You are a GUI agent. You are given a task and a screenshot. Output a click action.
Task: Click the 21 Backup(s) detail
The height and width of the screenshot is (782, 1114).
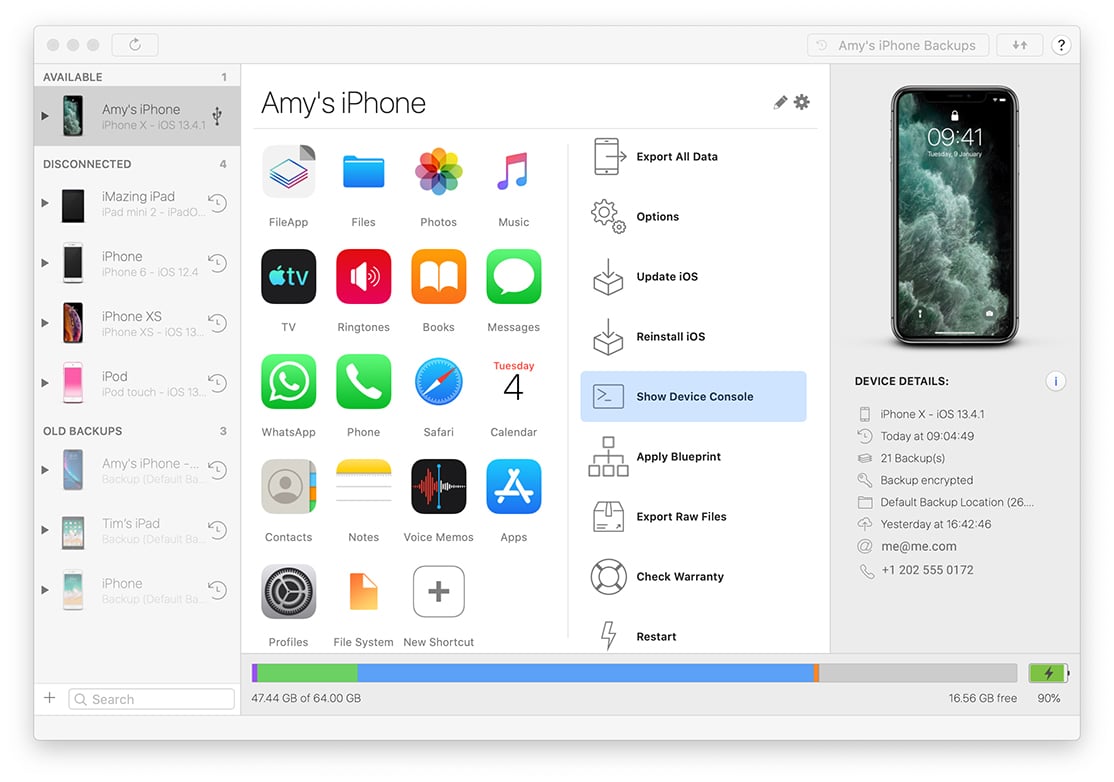click(913, 458)
